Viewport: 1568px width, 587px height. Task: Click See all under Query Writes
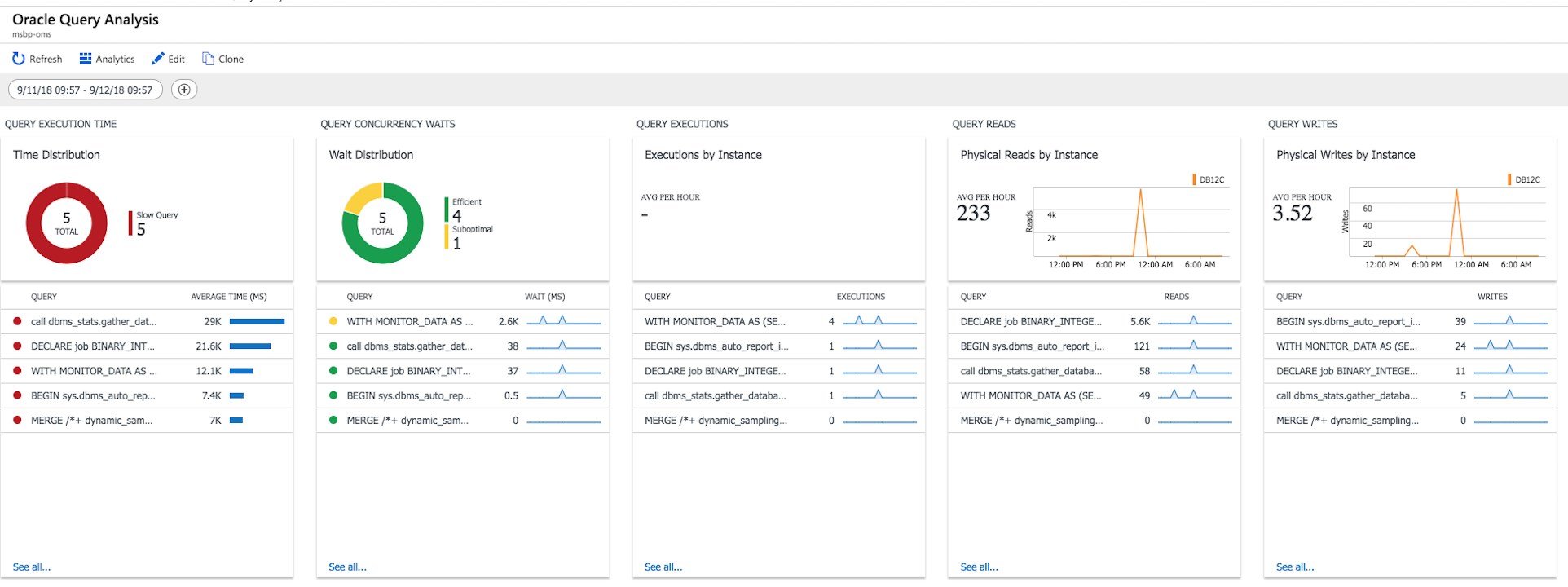coord(1295,567)
